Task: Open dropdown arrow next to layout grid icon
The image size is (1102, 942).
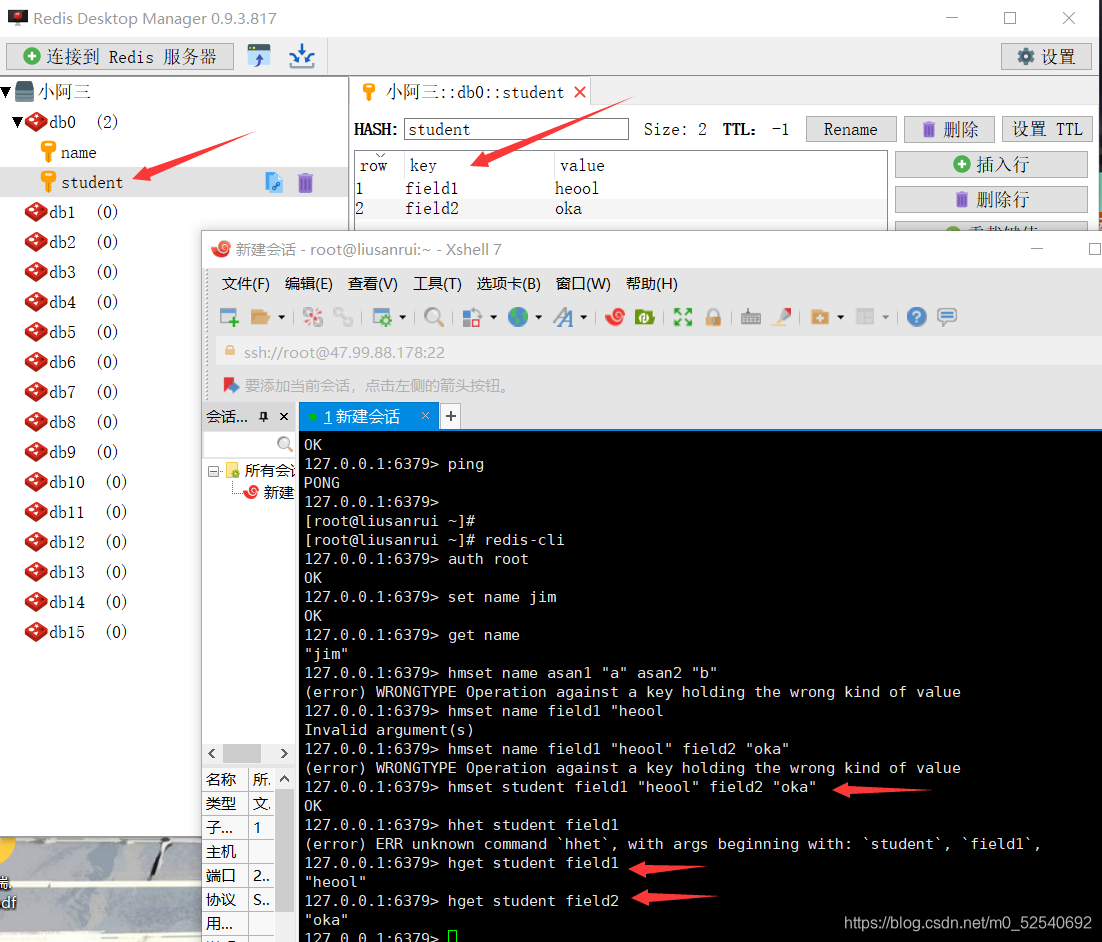Action: [x=886, y=318]
